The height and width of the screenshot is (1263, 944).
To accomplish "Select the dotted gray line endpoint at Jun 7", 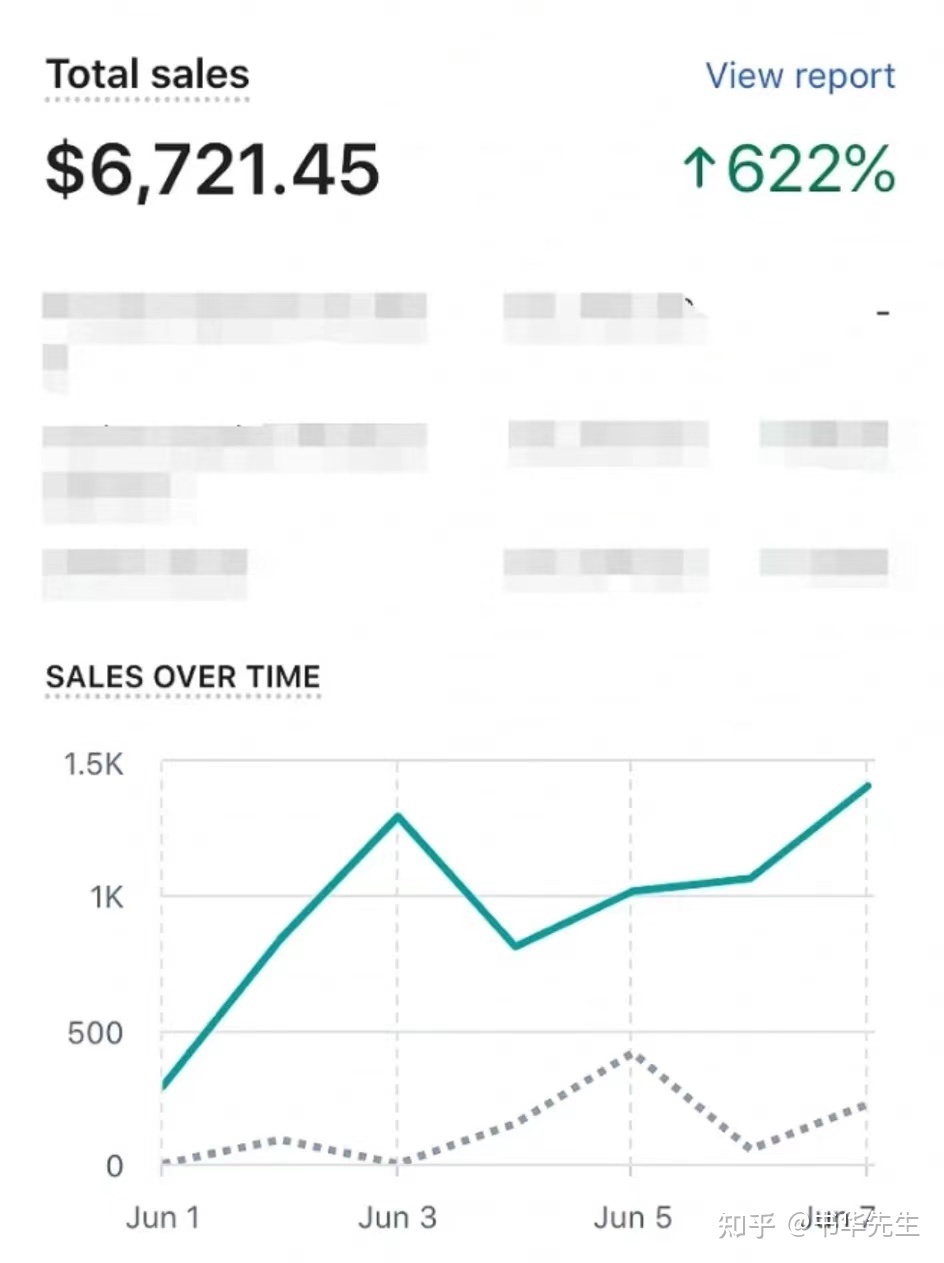I will point(866,1105).
